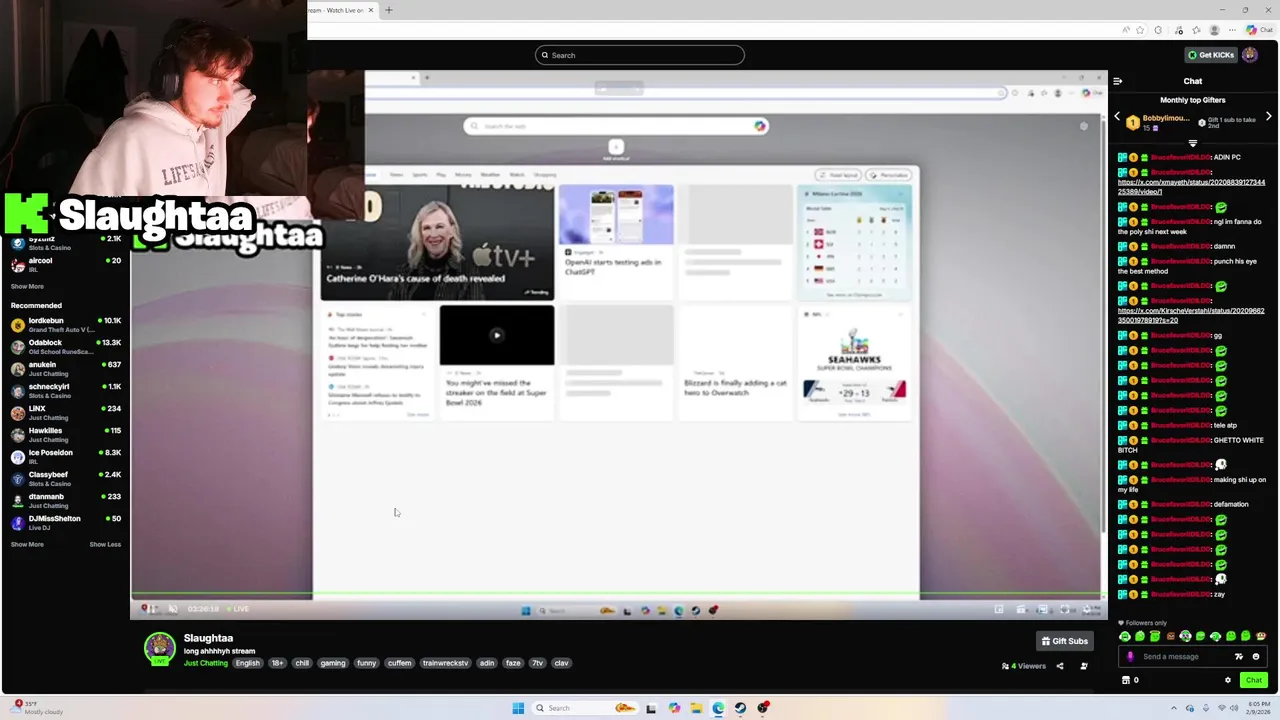Open the user profile avatar menu
Image resolution: width=1280 pixels, height=720 pixels.
(1249, 55)
